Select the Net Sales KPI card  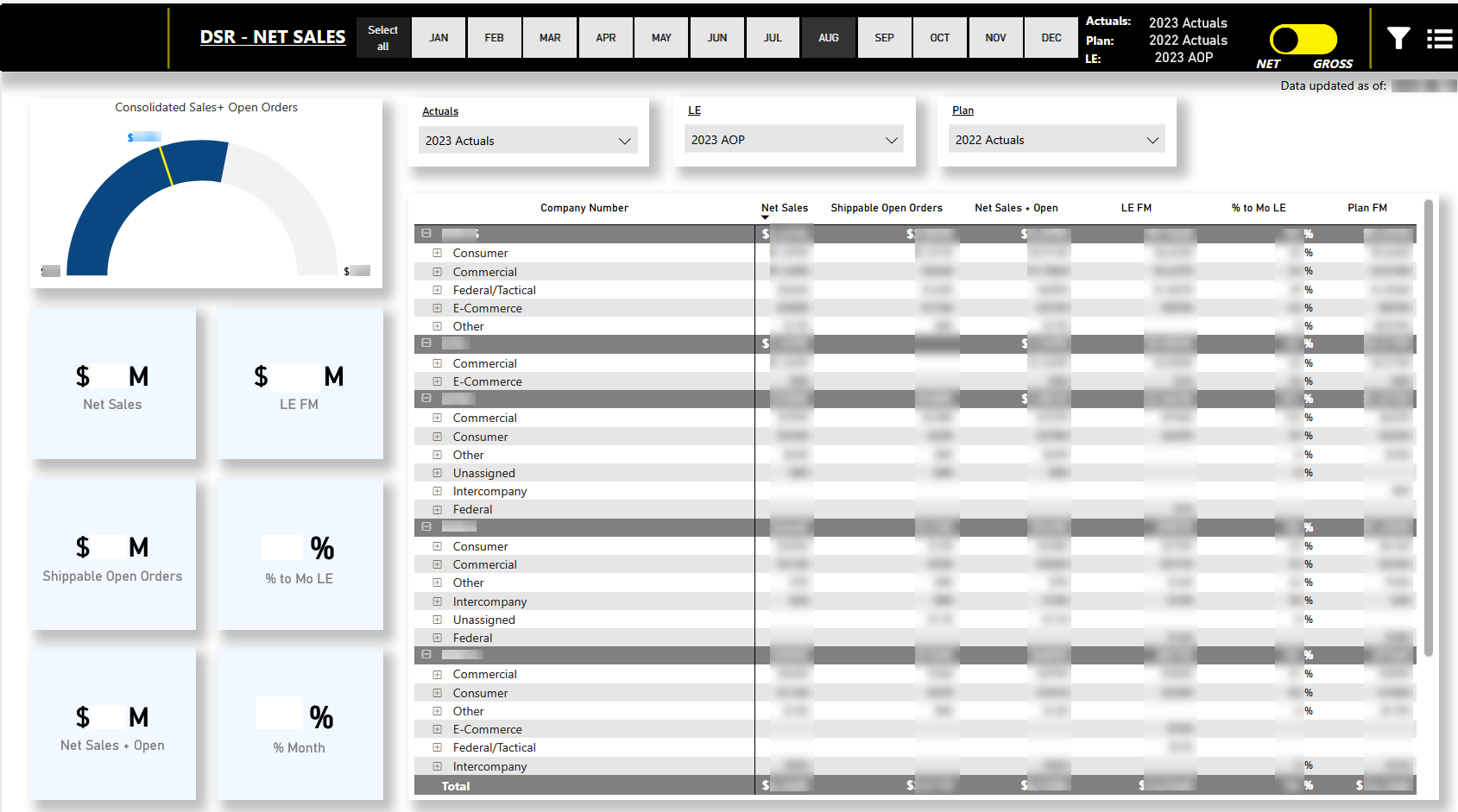[x=113, y=383]
